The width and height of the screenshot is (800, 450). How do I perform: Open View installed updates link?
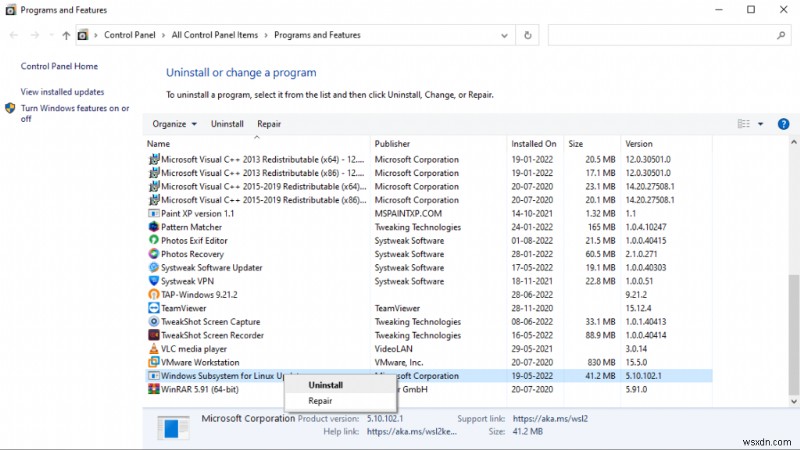coord(62,92)
